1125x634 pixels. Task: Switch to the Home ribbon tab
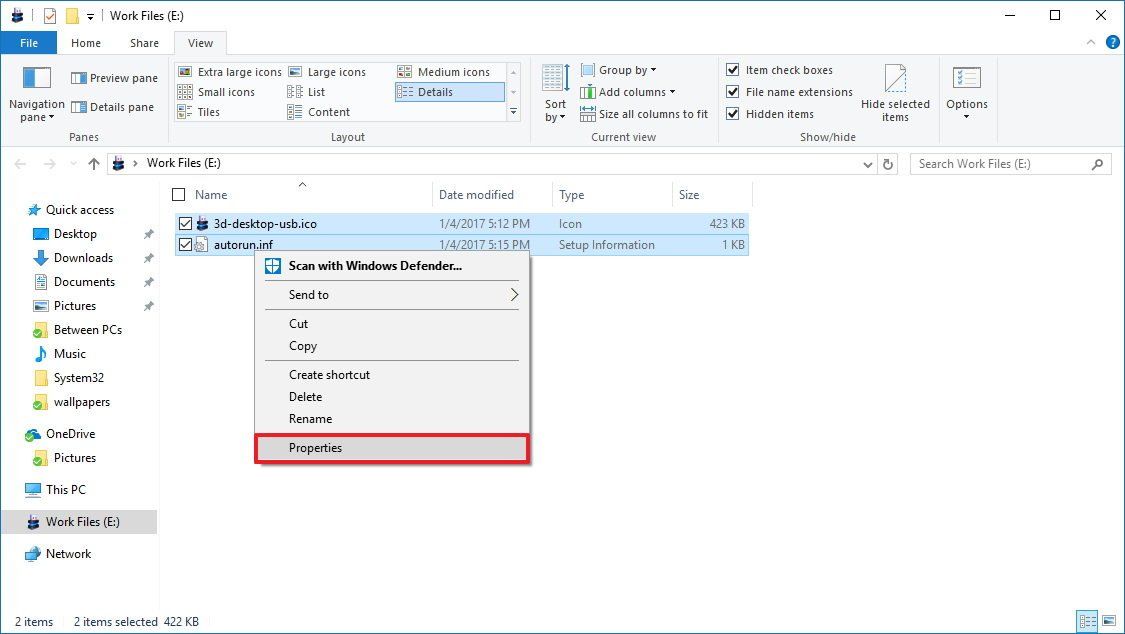85,43
